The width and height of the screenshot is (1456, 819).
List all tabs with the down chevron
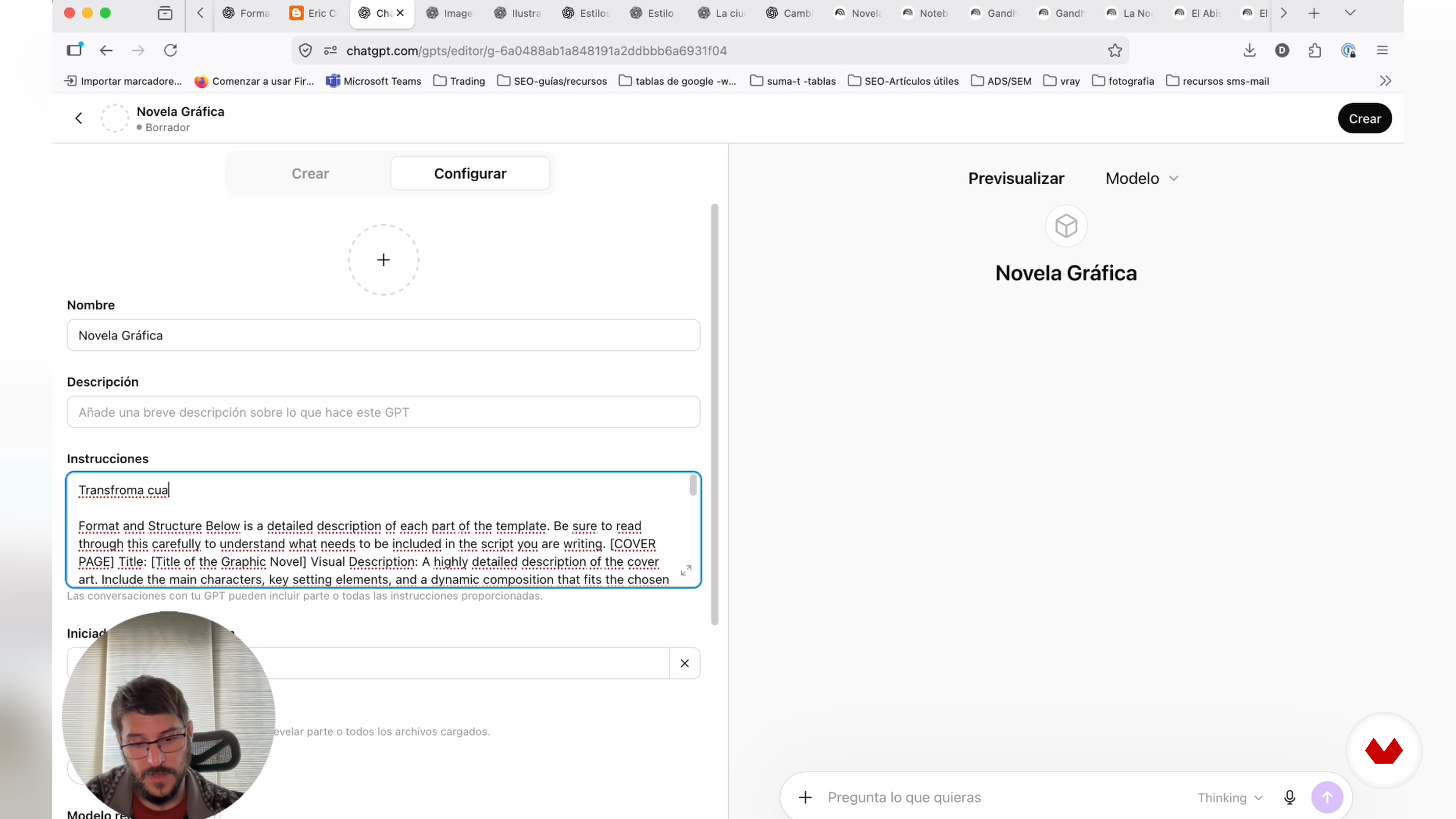coord(1350,13)
